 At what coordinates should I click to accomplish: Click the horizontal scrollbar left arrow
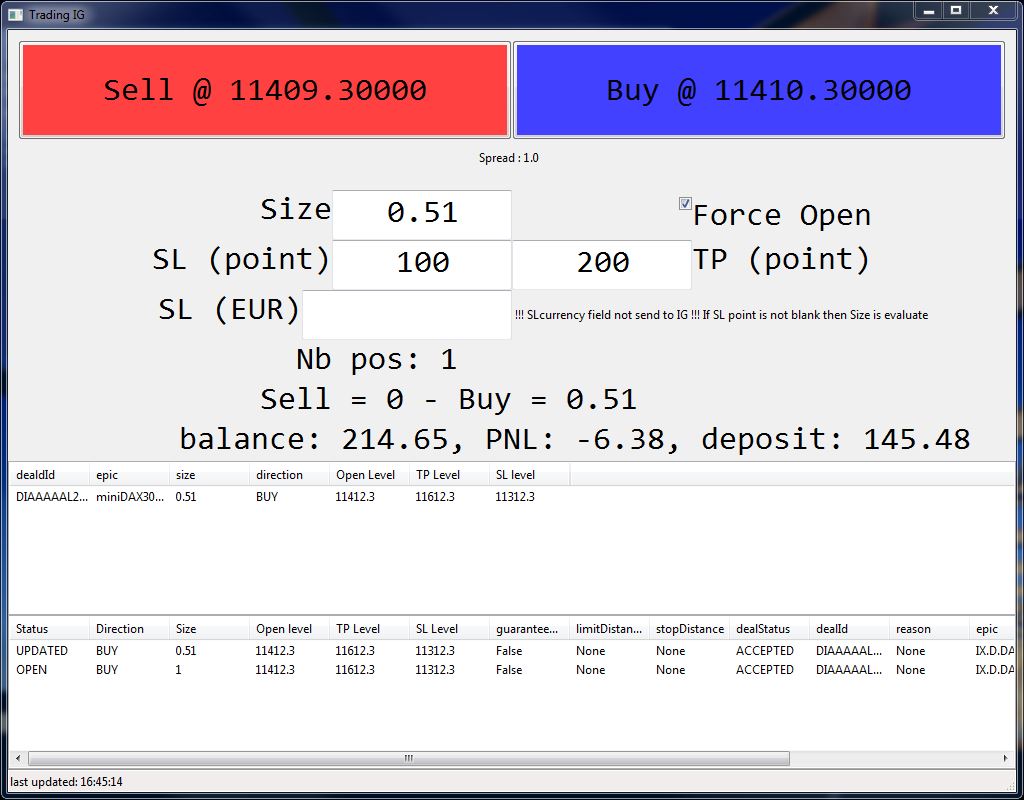[17, 759]
